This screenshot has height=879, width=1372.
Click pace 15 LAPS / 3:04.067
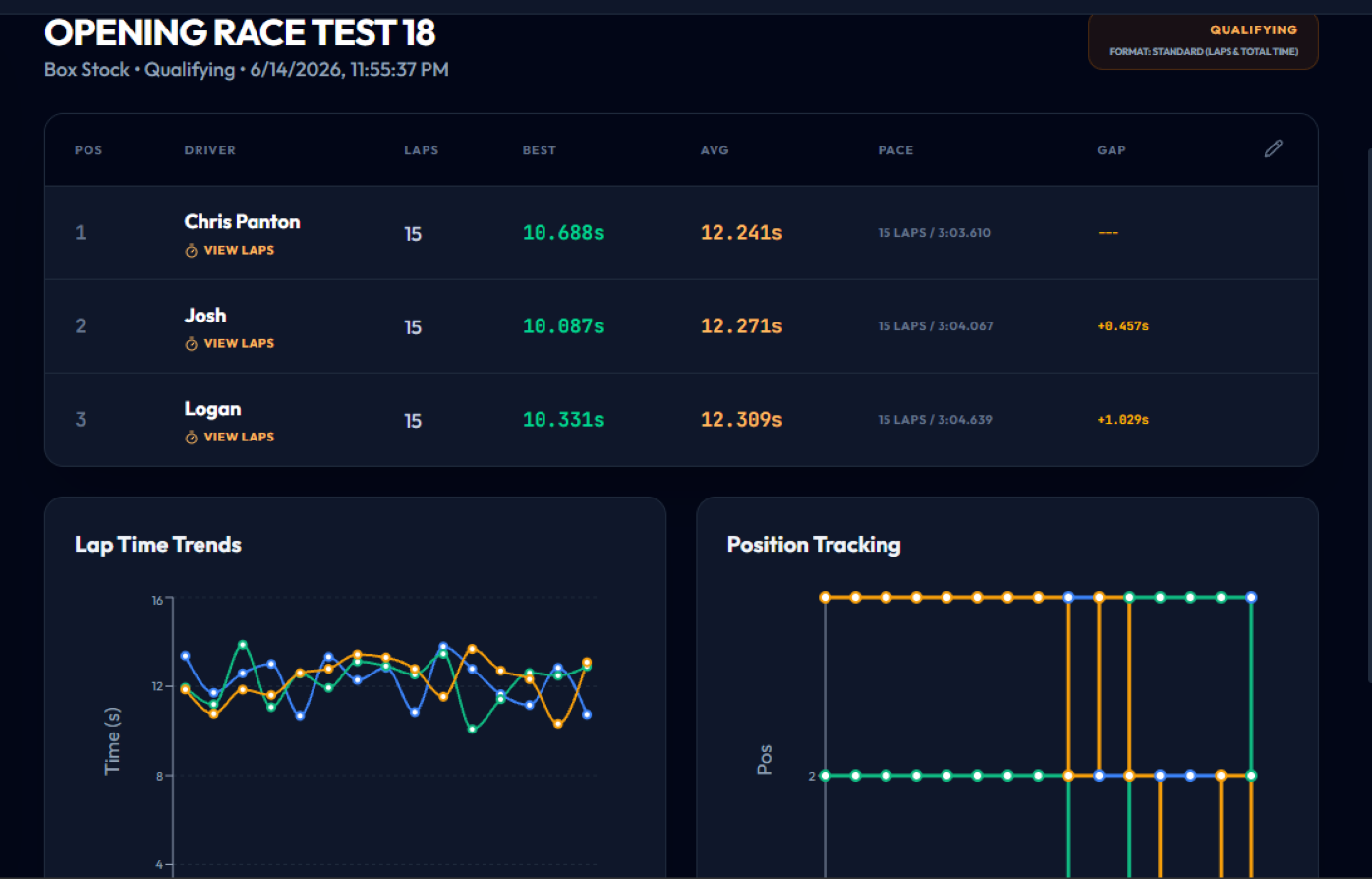coord(936,325)
